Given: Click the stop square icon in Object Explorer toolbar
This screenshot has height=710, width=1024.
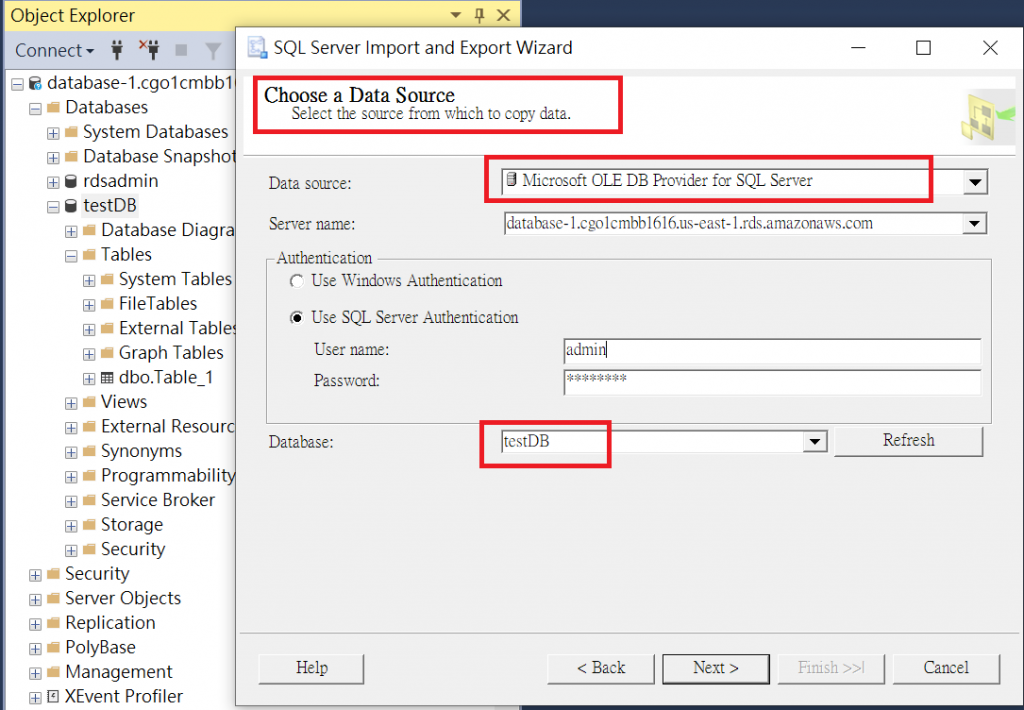Looking at the screenshot, I should (182, 50).
